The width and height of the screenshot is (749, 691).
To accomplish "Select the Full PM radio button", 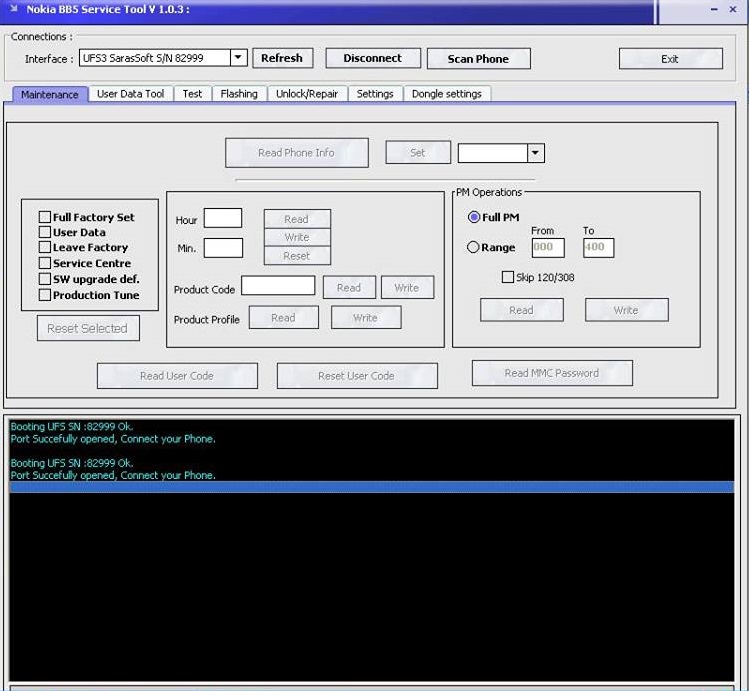I will click(x=474, y=217).
